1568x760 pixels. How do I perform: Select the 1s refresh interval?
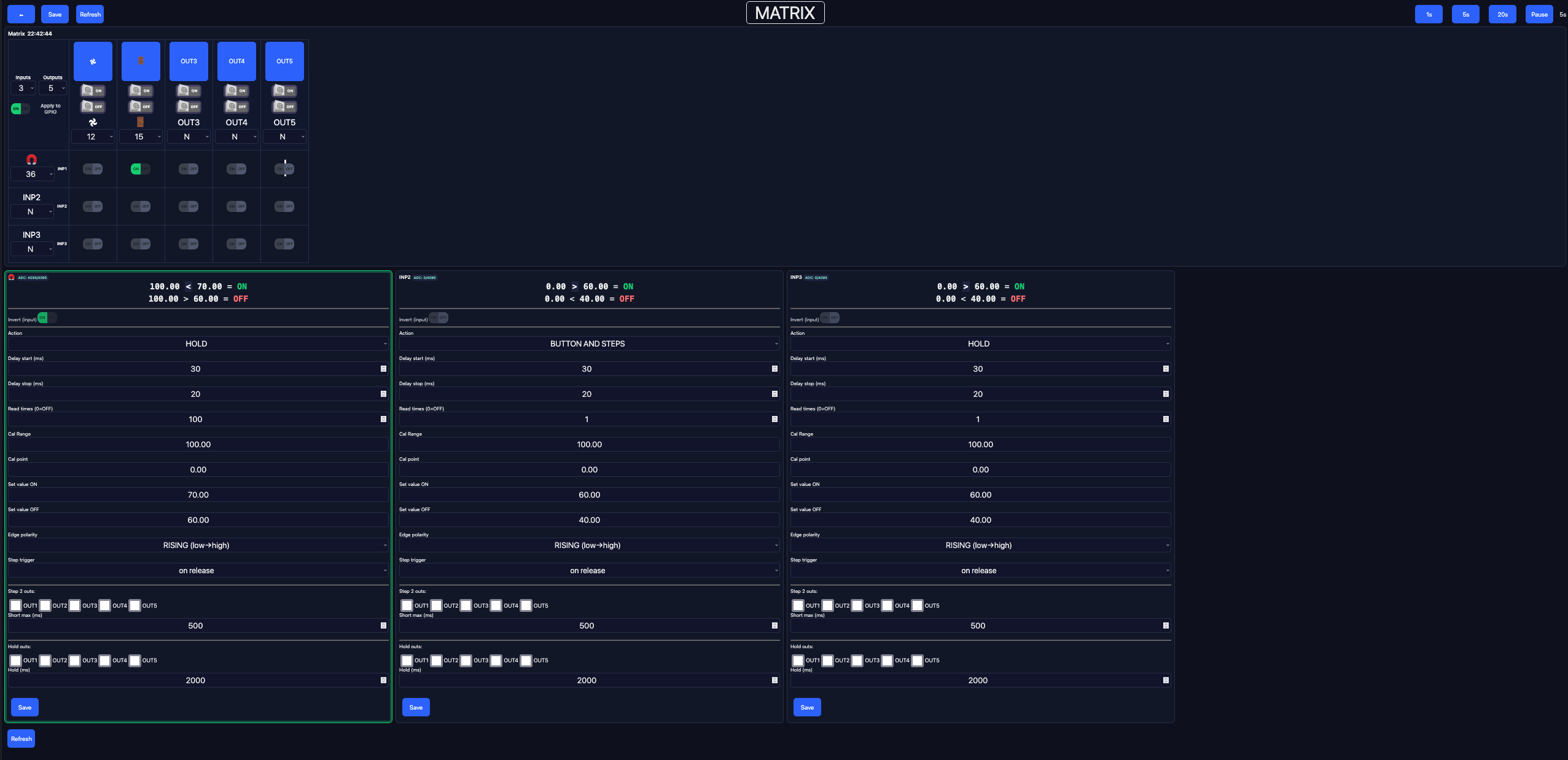tap(1428, 14)
